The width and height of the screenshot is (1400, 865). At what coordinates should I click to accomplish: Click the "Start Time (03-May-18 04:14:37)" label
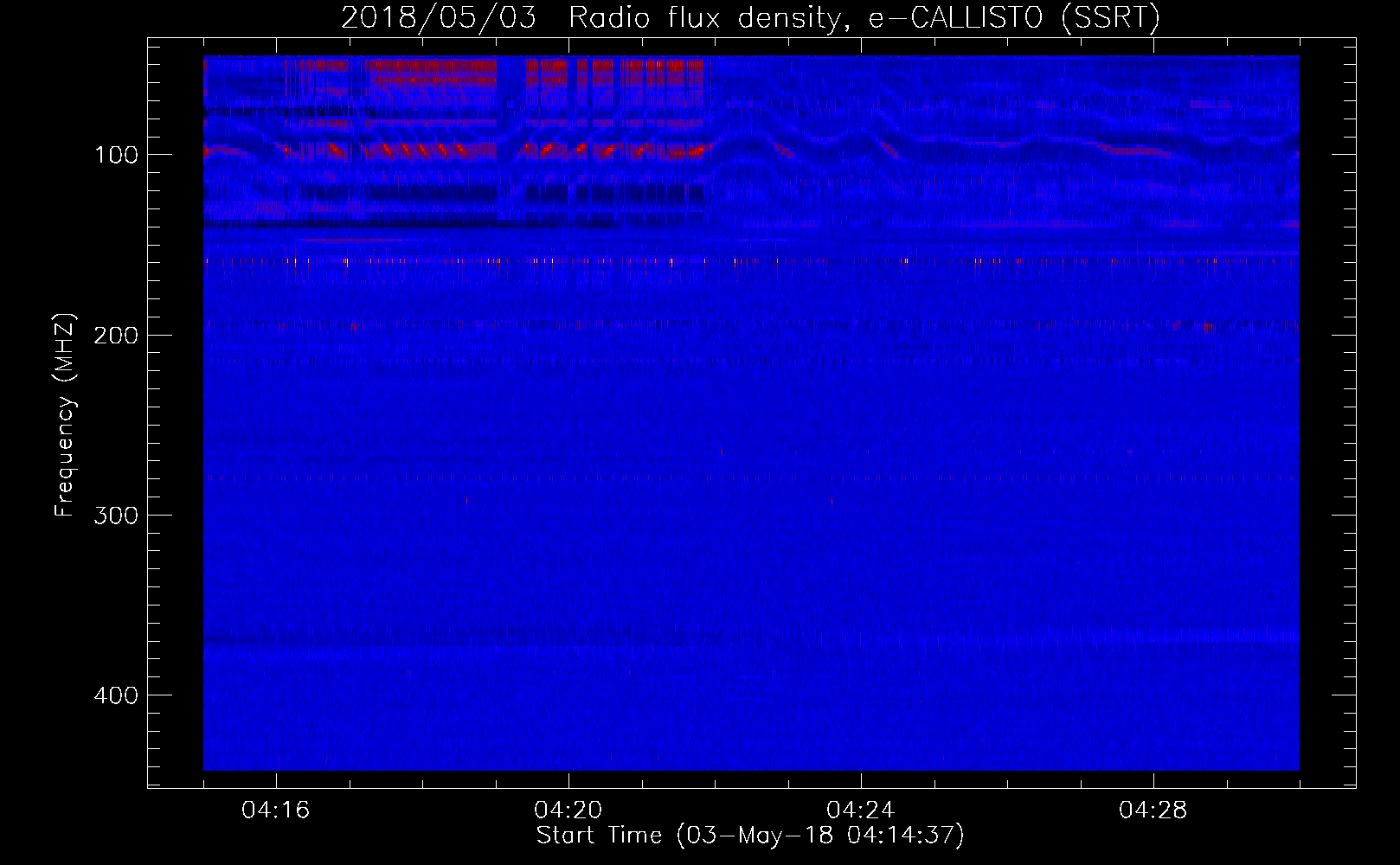coord(750,836)
